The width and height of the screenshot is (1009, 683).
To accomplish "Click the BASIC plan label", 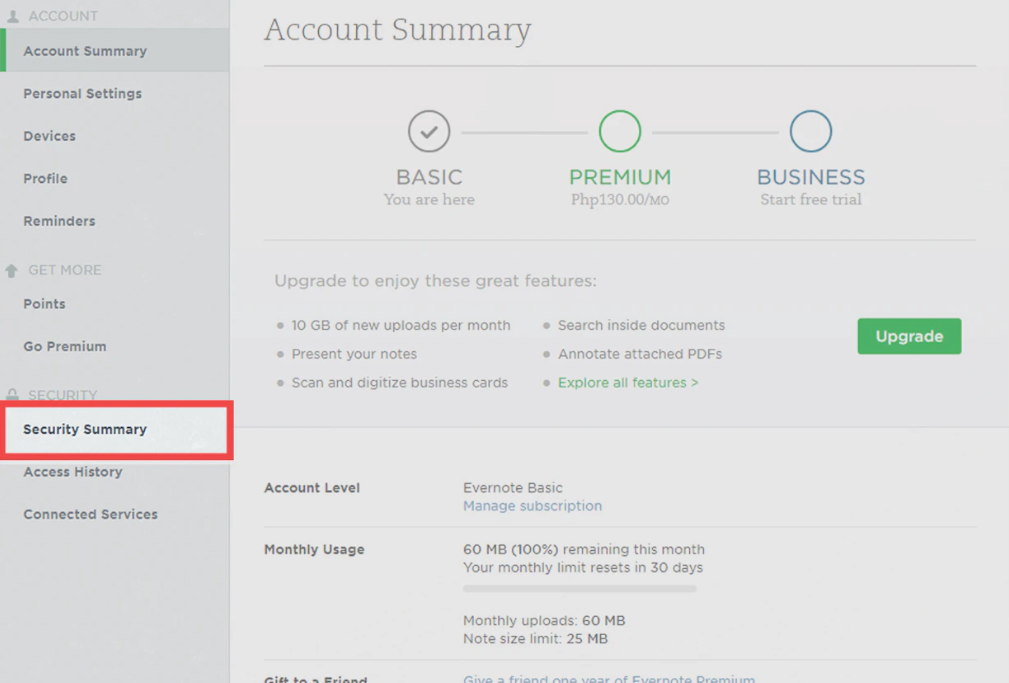I will tap(429, 177).
